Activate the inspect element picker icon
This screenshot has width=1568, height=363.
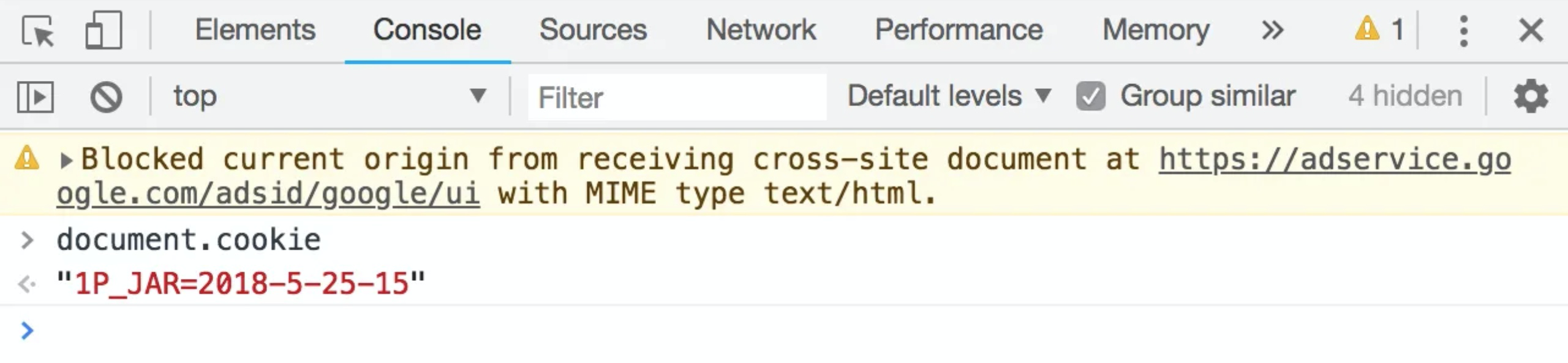tap(38, 31)
